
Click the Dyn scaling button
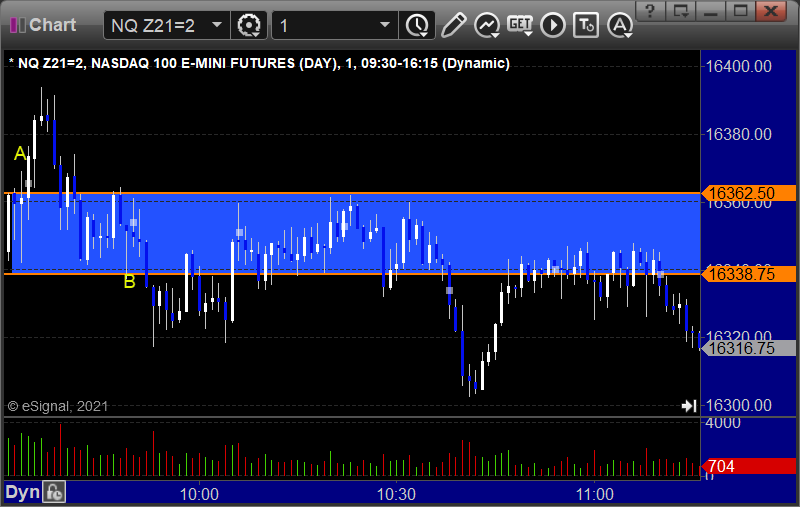click(22, 493)
